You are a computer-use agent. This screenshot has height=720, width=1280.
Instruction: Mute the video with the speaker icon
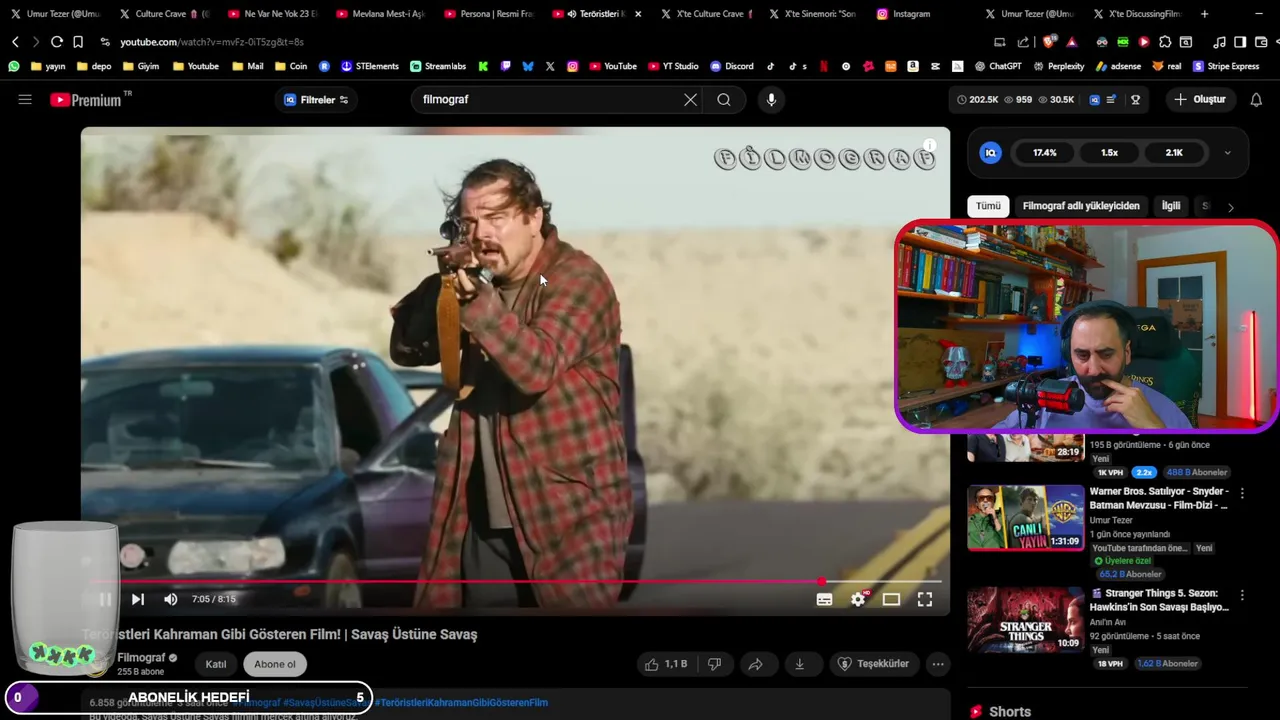[170, 599]
